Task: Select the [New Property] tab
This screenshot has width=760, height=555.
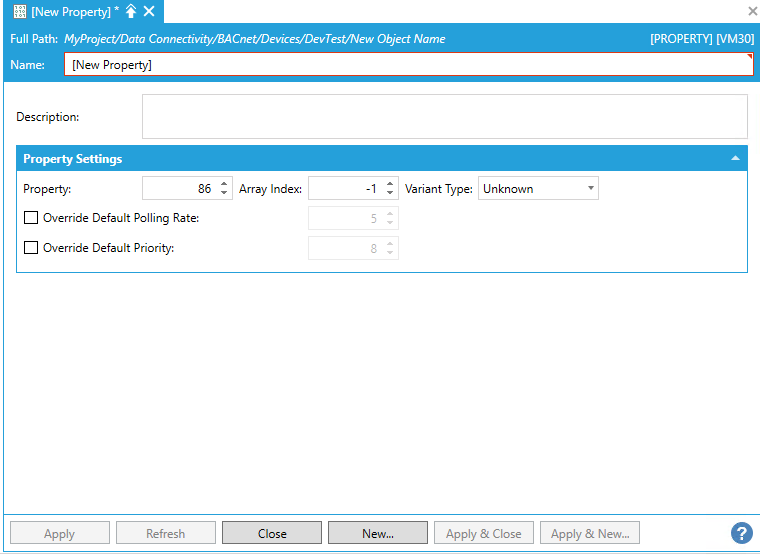Action: pyautogui.click(x=70, y=11)
